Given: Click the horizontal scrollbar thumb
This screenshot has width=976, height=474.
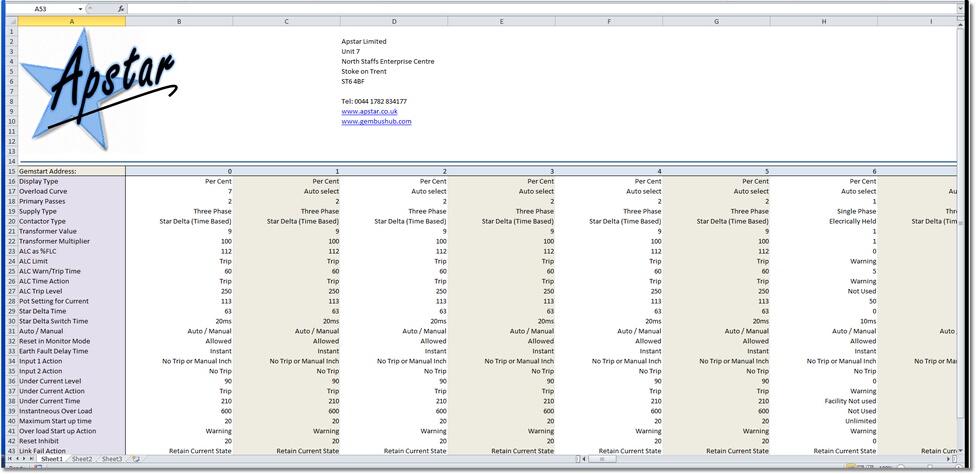Looking at the screenshot, I should (x=600, y=459).
